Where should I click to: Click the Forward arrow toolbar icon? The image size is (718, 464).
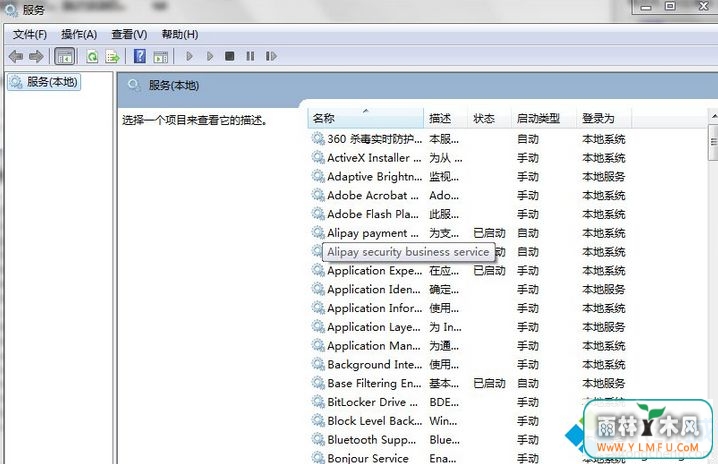point(36,56)
